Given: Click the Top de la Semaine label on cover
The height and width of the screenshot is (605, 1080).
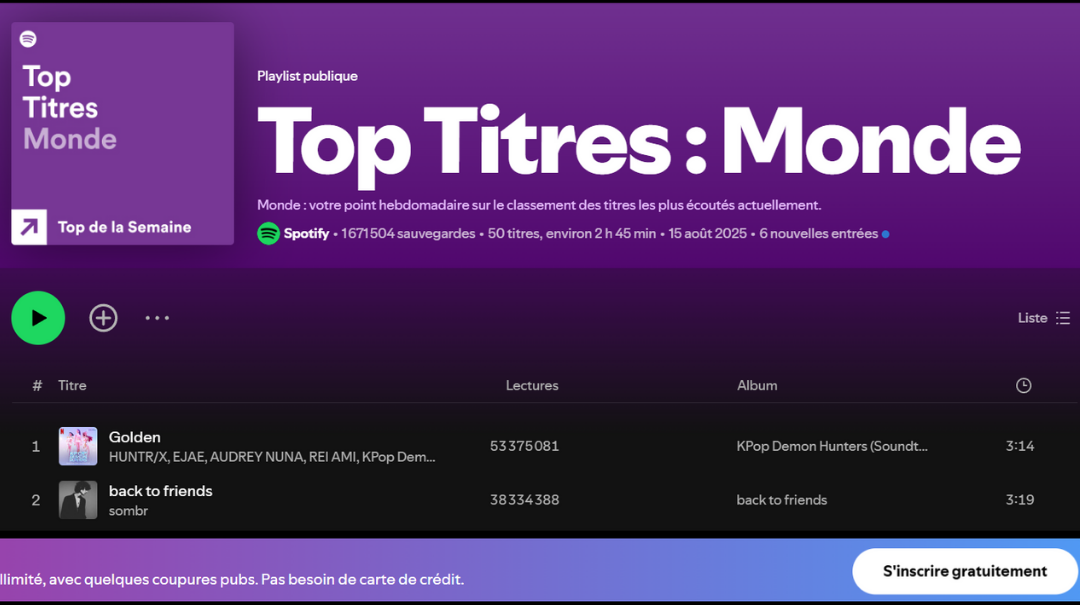Looking at the screenshot, I should (x=125, y=227).
